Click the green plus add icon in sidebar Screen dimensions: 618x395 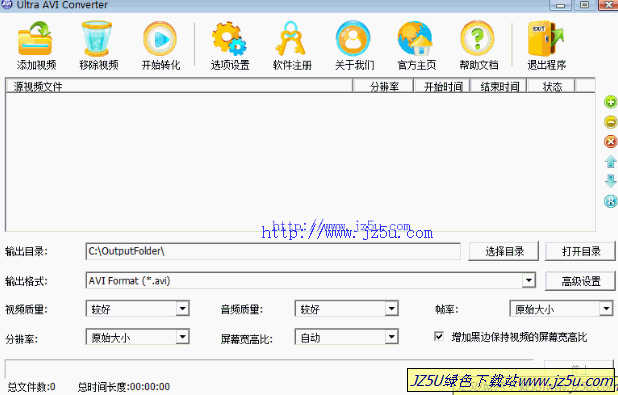tap(611, 102)
